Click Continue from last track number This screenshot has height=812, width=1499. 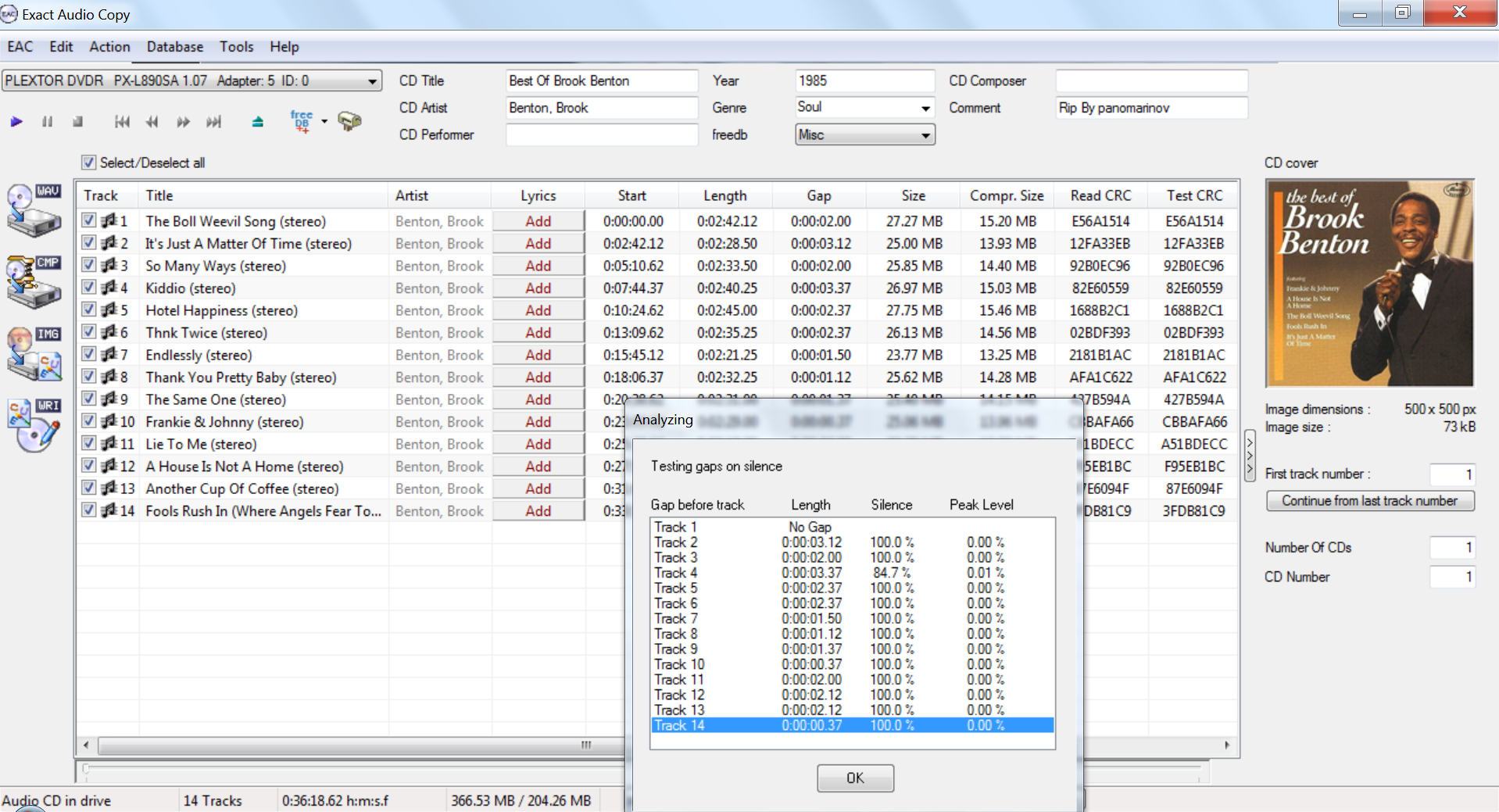tap(1369, 501)
